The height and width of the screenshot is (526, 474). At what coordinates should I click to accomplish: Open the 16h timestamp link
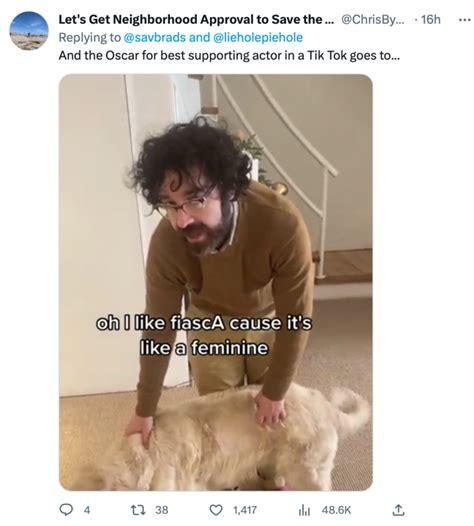[x=431, y=20]
